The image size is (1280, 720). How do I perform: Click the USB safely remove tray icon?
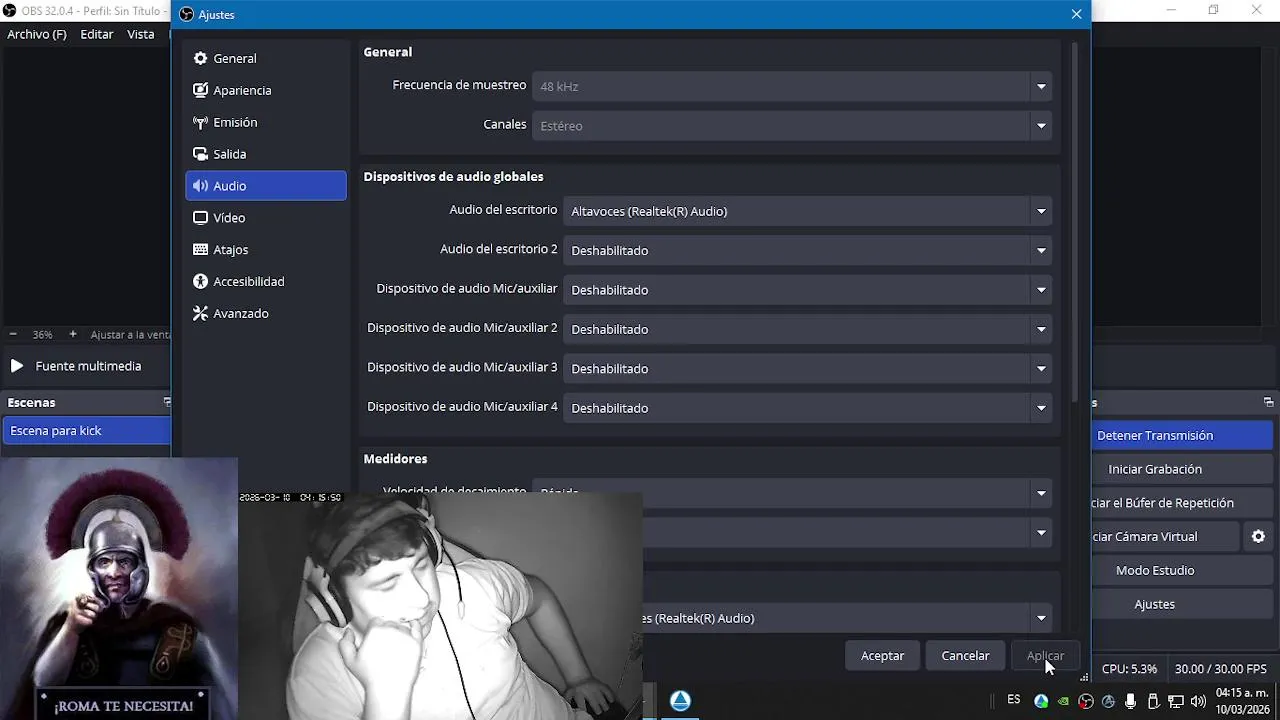pyautogui.click(x=1153, y=702)
